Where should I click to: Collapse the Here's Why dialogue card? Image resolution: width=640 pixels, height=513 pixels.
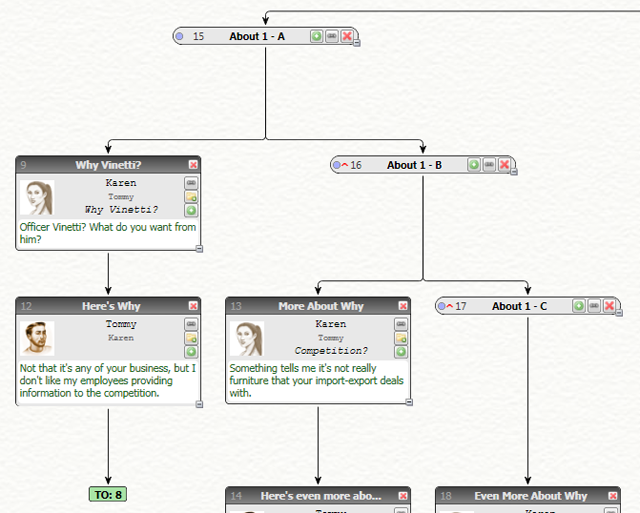[x=199, y=404]
